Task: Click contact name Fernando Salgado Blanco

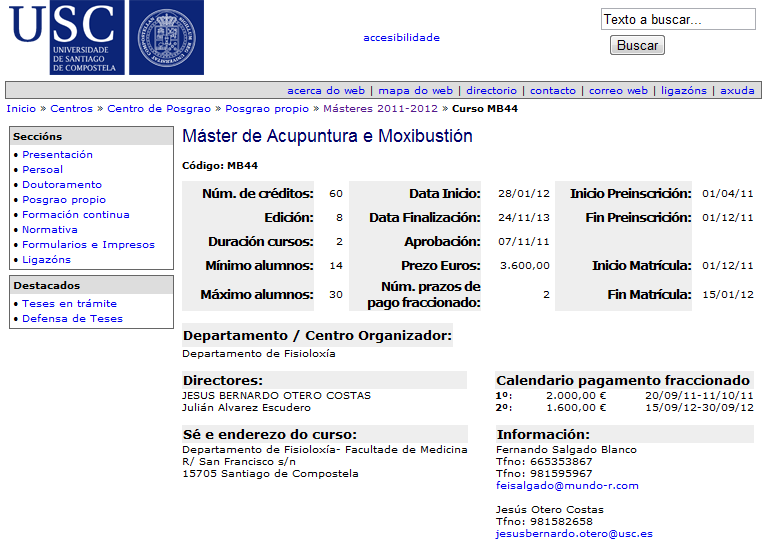Action: [x=566, y=450]
